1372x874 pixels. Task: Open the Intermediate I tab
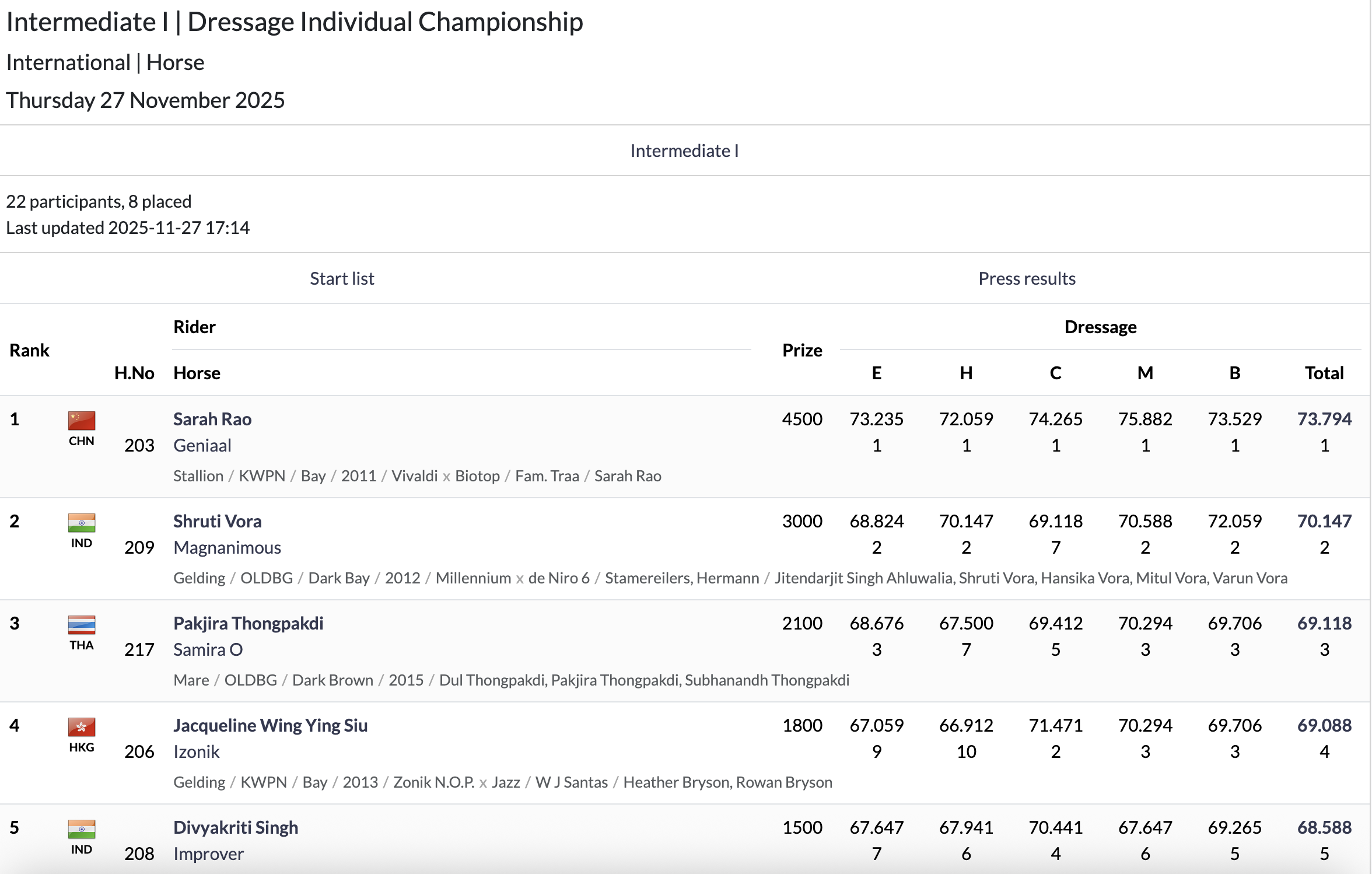[684, 151]
